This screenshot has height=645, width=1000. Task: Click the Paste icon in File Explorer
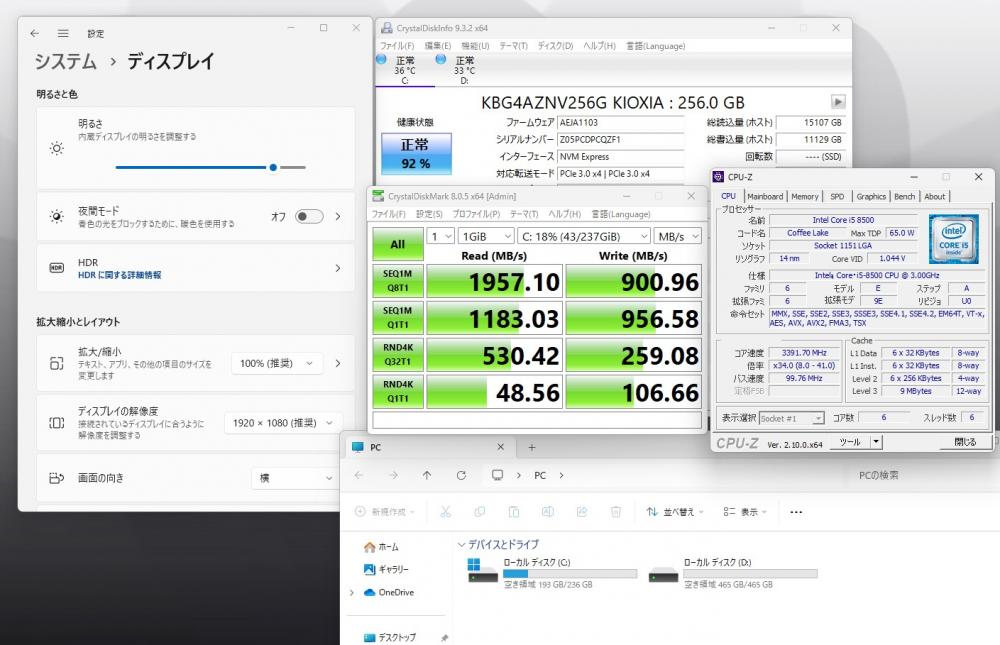(513, 512)
